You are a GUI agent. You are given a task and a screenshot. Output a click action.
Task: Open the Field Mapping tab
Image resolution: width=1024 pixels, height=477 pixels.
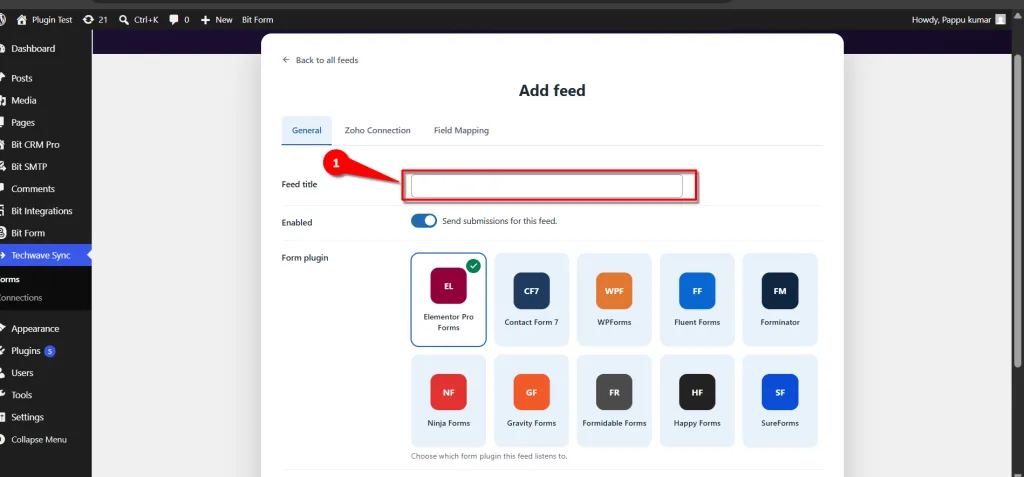coord(461,130)
